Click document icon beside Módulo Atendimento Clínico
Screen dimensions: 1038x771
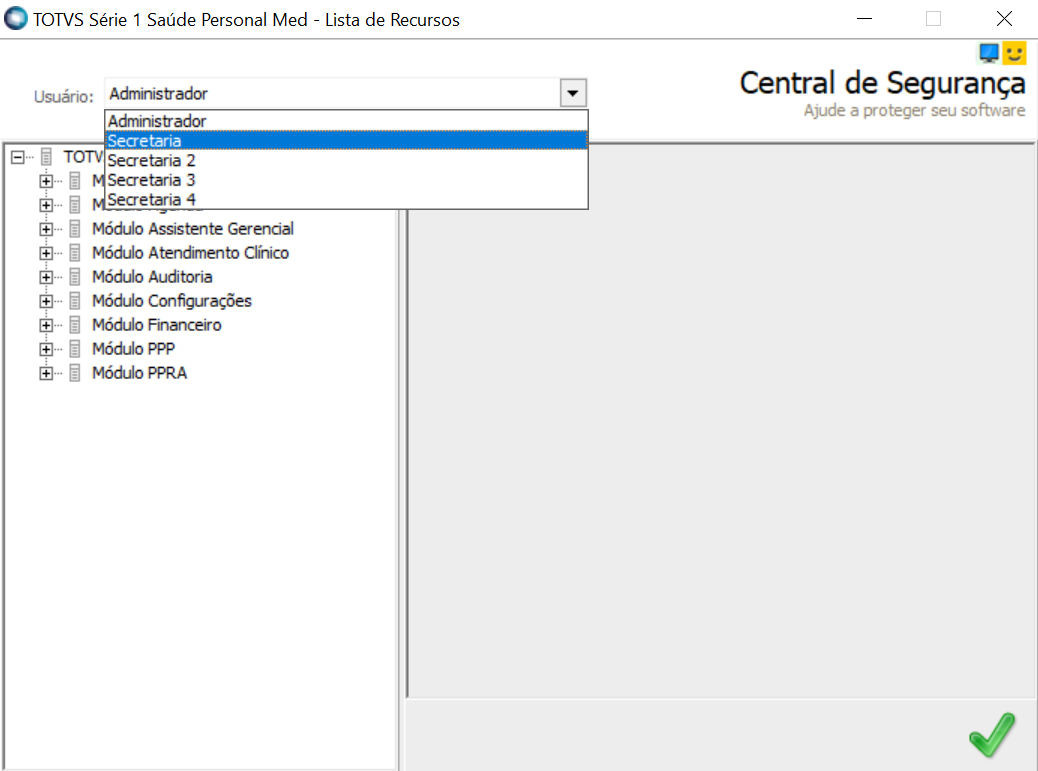click(x=75, y=253)
